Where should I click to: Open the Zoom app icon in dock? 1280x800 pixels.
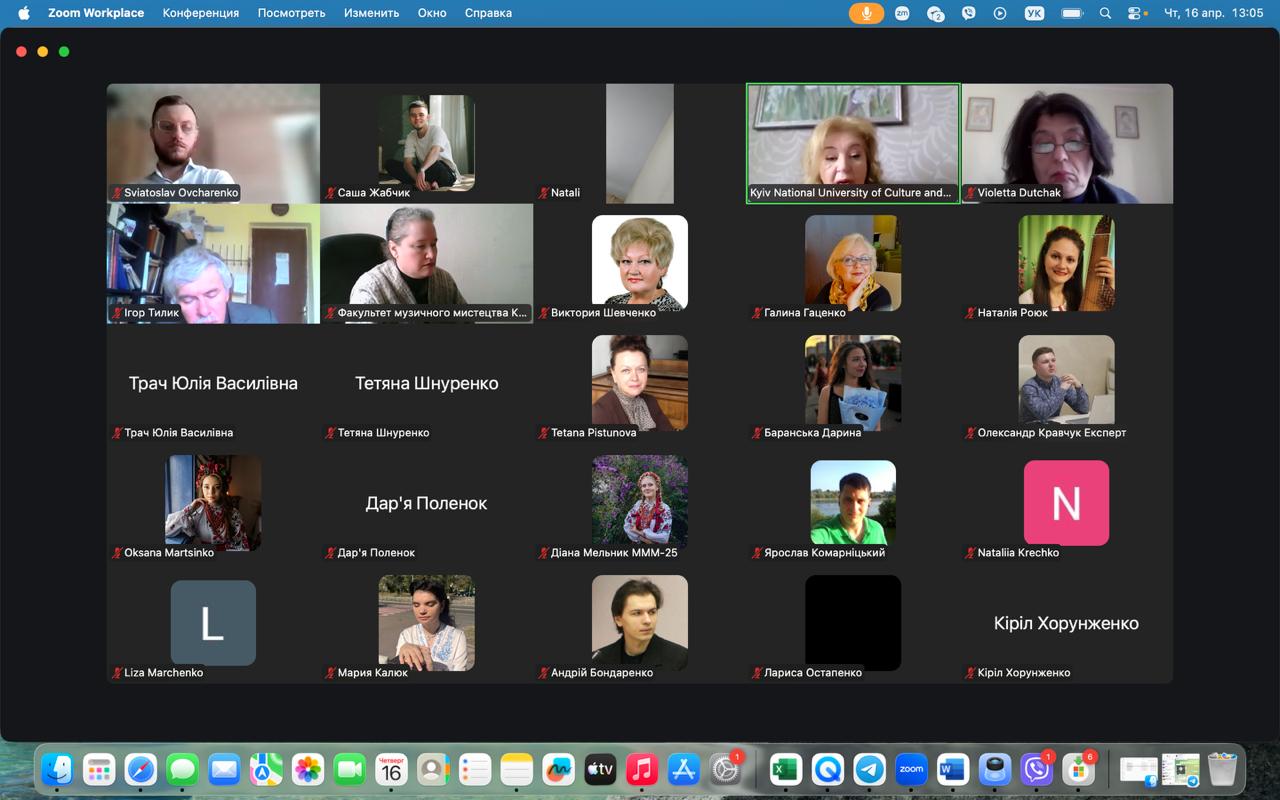[x=911, y=769]
